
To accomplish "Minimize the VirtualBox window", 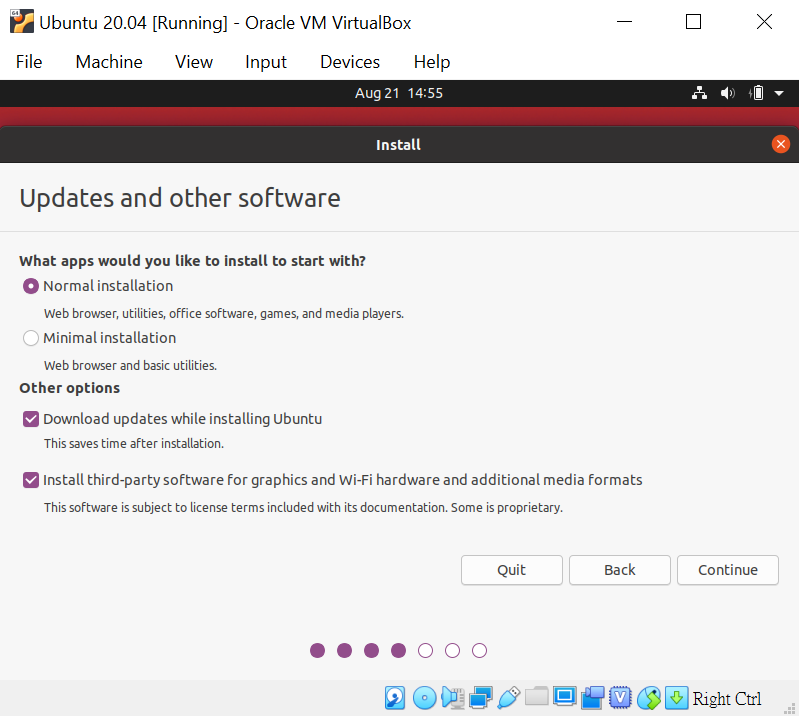I will [x=624, y=22].
